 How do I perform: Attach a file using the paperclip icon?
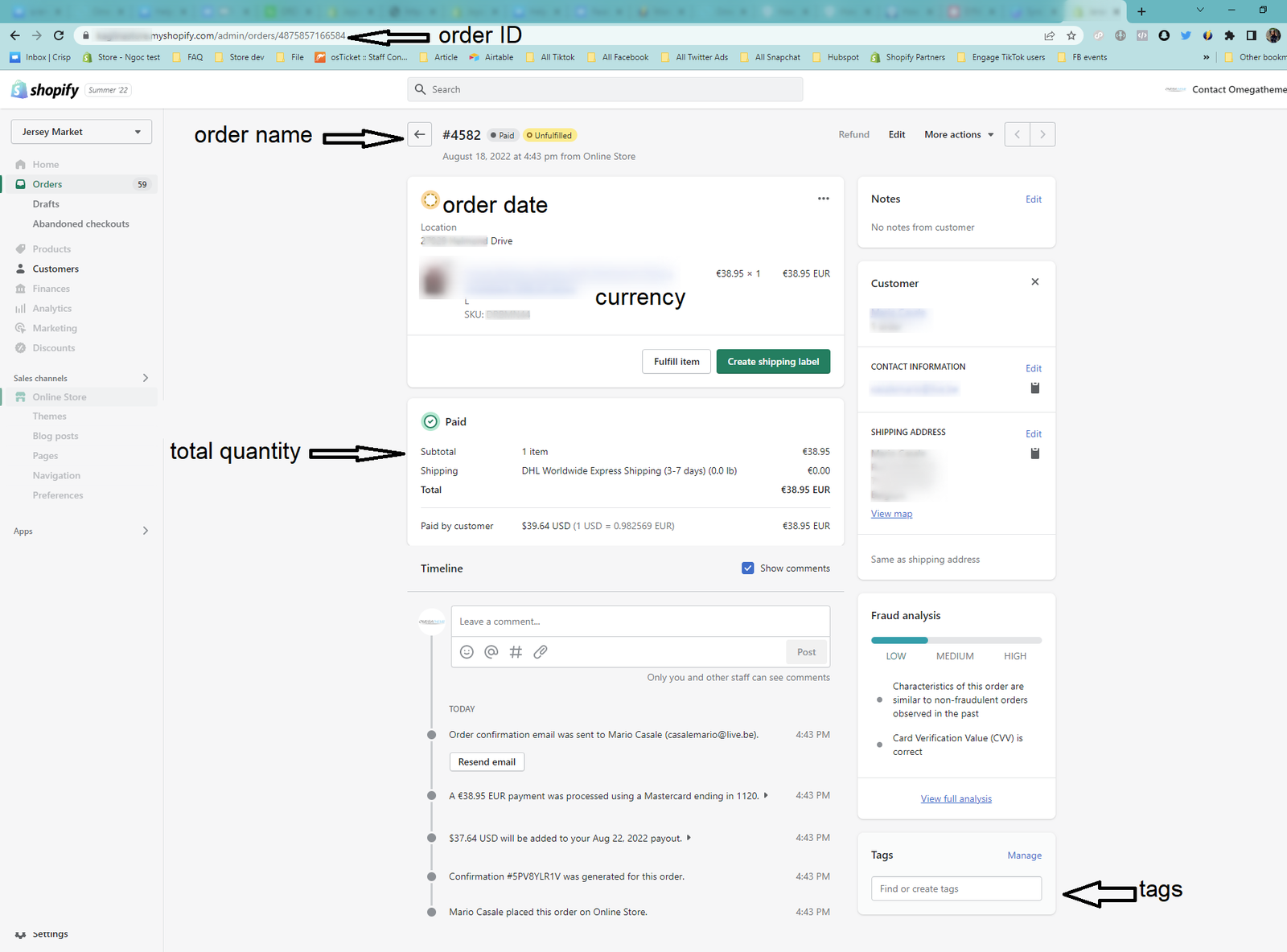click(541, 652)
